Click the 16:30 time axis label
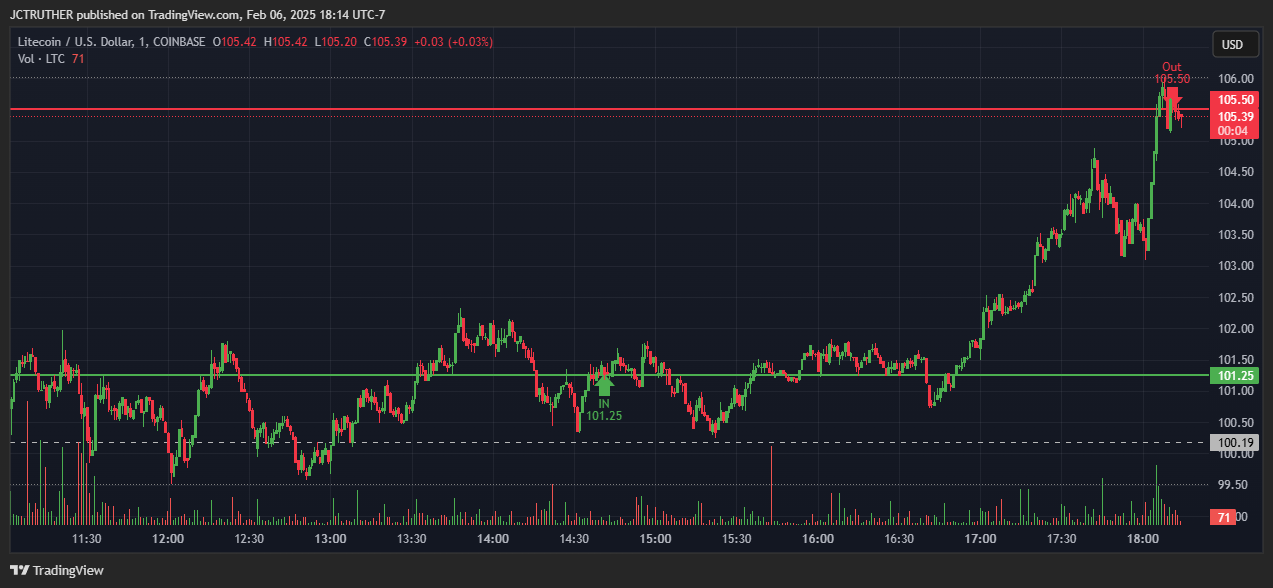The width and height of the screenshot is (1273, 588). pos(899,539)
